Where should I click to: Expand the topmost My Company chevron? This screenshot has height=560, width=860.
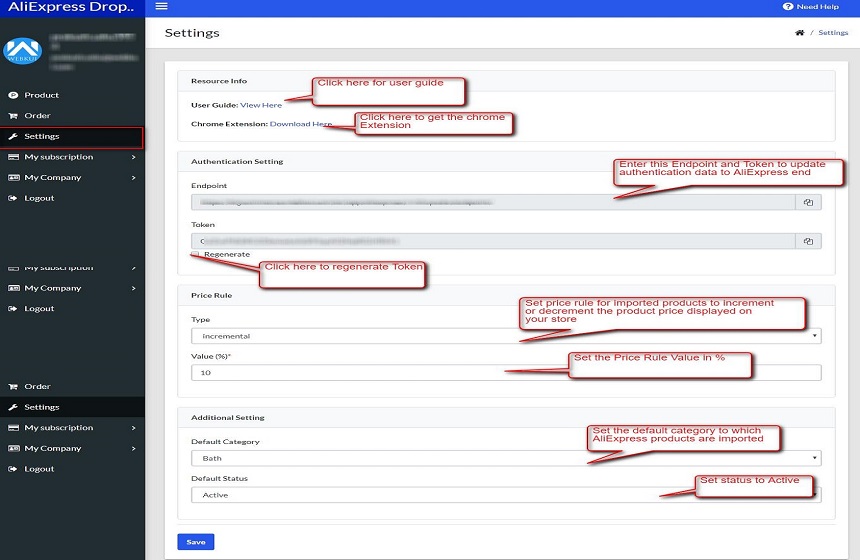[x=133, y=178]
